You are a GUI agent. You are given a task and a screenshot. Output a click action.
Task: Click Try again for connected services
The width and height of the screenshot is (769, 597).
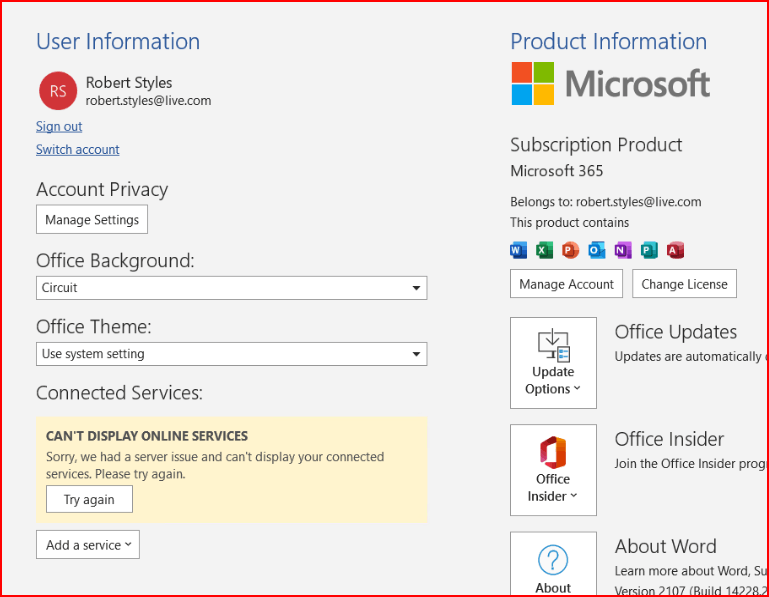pos(89,499)
